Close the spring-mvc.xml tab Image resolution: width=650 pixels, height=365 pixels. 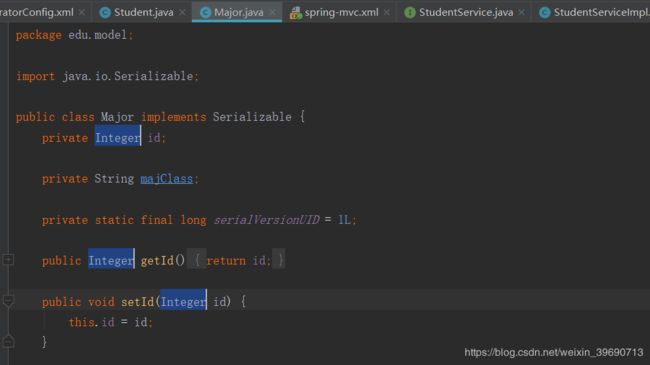click(x=387, y=12)
